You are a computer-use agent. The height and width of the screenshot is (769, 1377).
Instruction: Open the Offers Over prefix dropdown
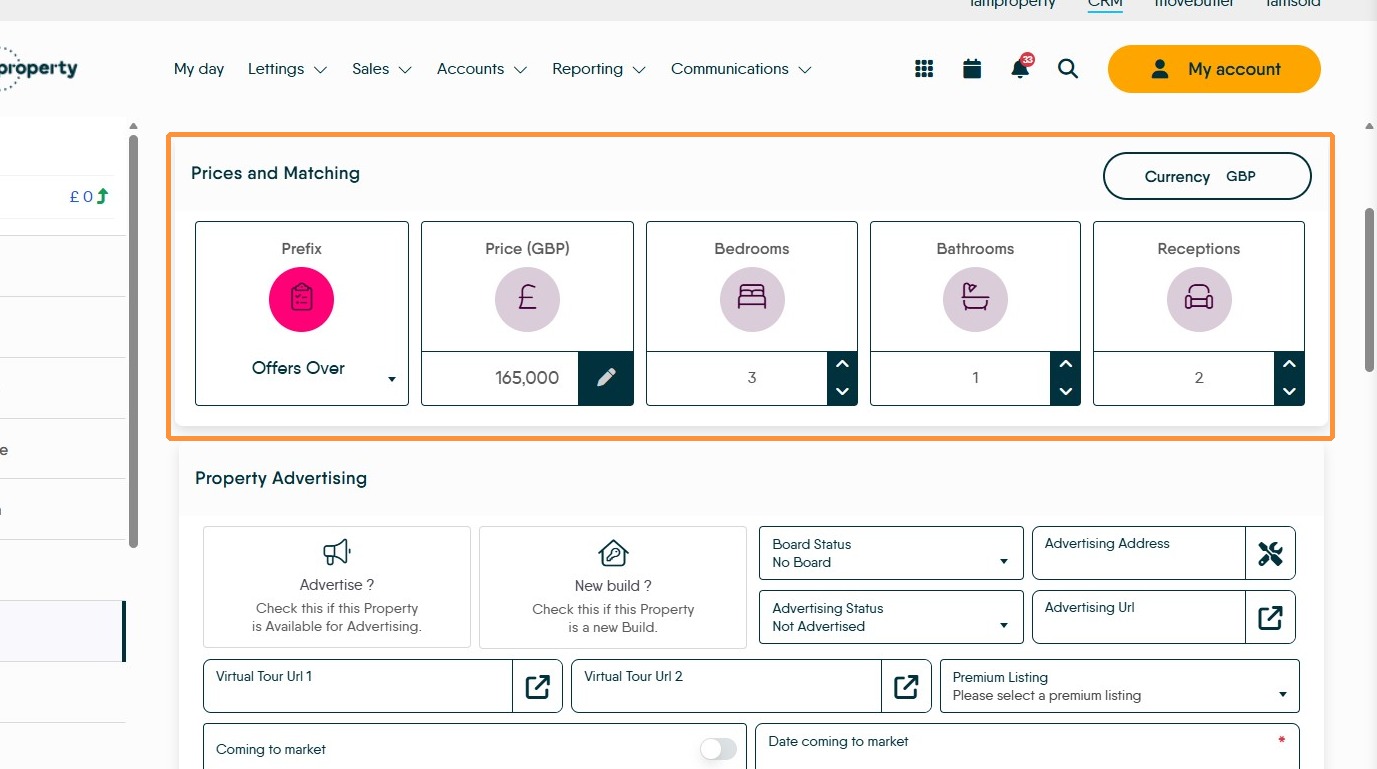point(301,368)
